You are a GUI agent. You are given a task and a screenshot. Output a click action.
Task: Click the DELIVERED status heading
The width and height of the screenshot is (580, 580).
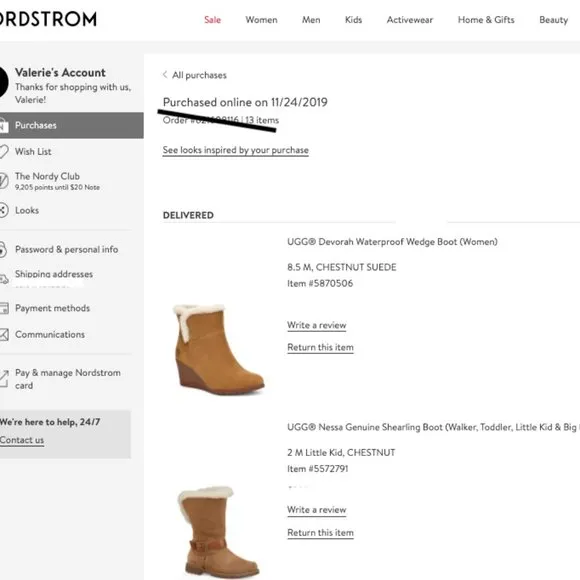188,215
